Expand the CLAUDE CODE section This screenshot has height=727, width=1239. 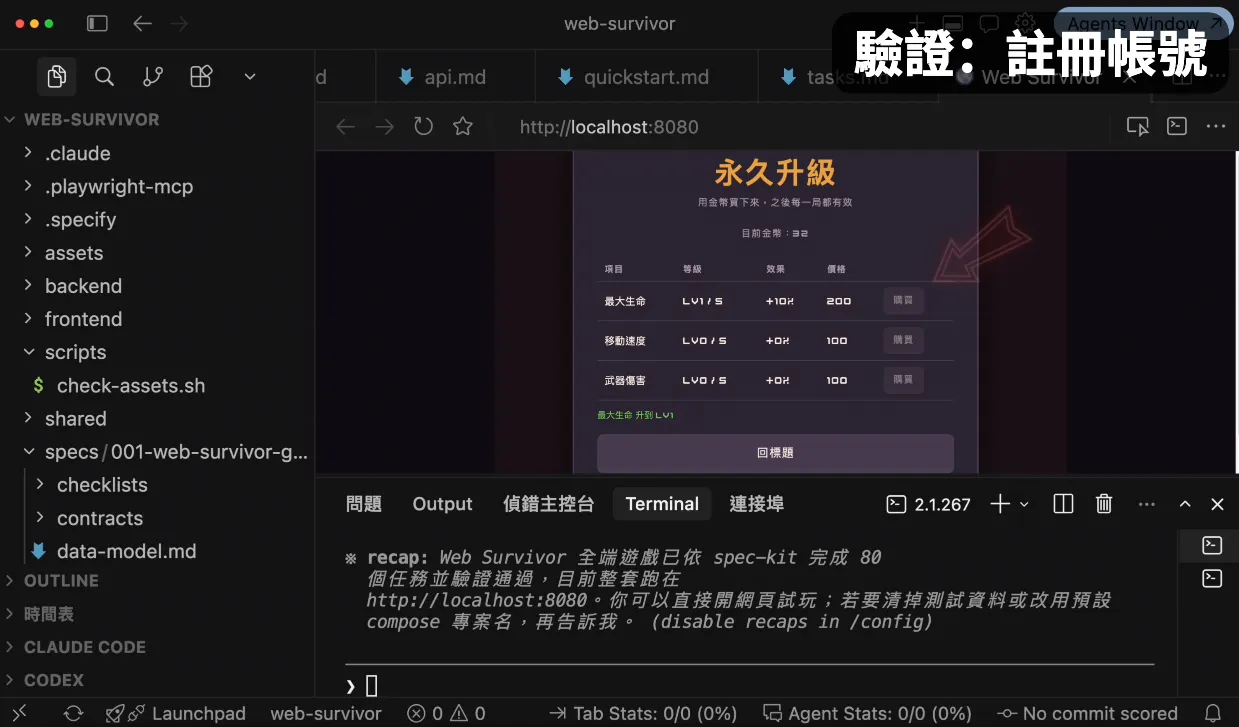tap(157, 647)
